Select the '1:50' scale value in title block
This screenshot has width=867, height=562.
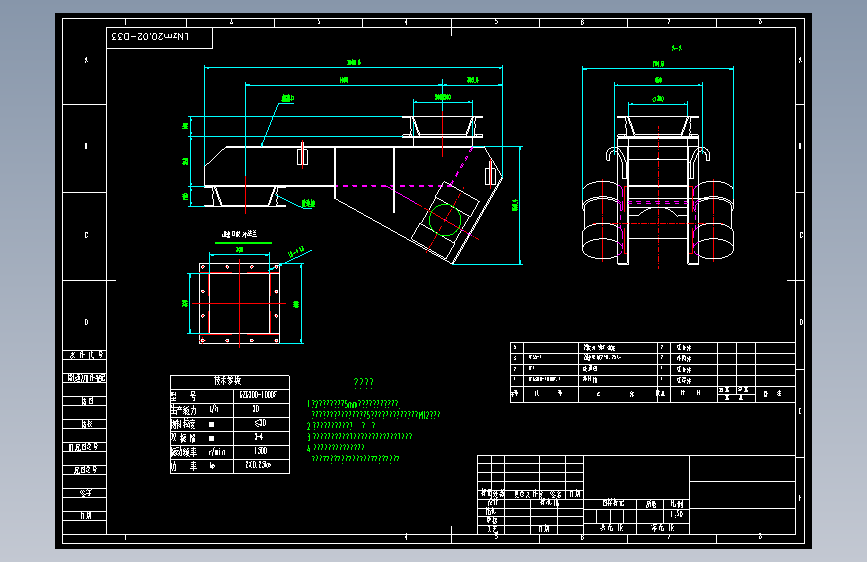coord(677,514)
